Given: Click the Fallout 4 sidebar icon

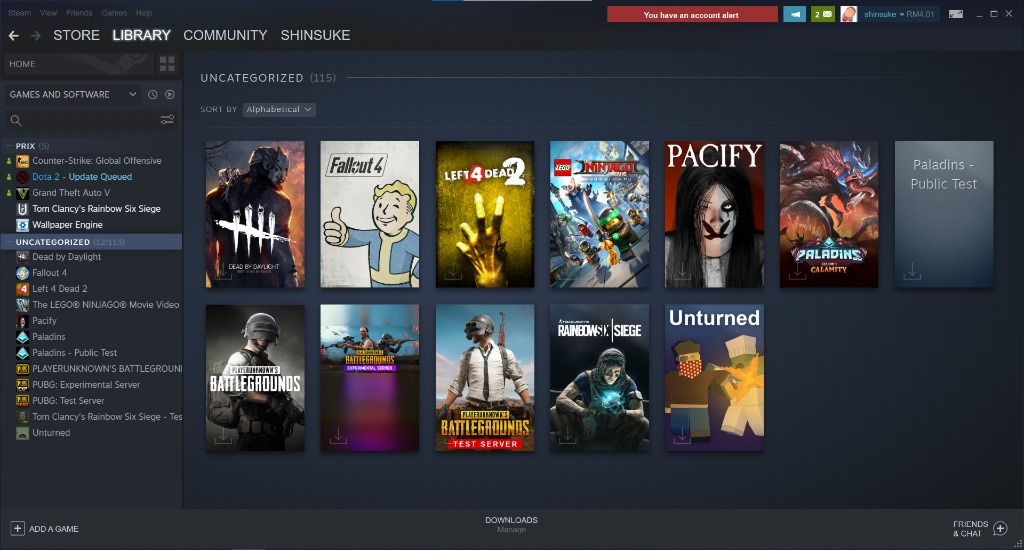Looking at the screenshot, I should coord(23,273).
